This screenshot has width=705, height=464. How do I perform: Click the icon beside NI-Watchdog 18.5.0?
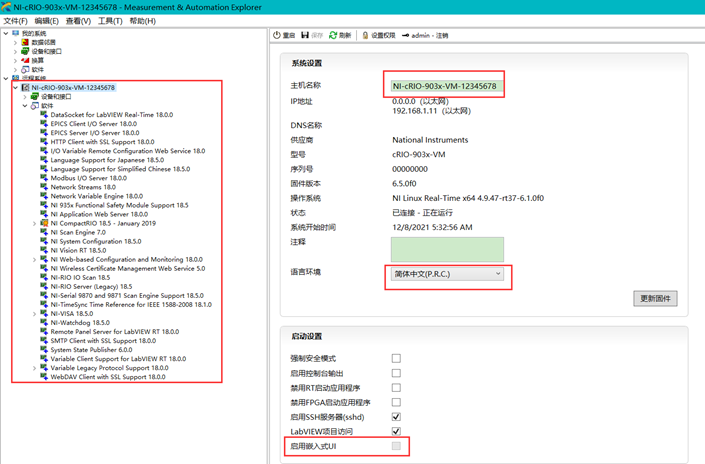point(44,322)
